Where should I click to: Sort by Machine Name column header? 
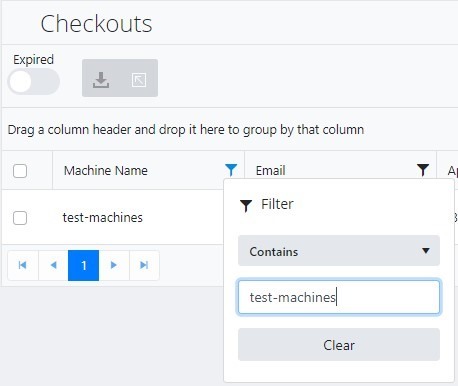(x=106, y=171)
